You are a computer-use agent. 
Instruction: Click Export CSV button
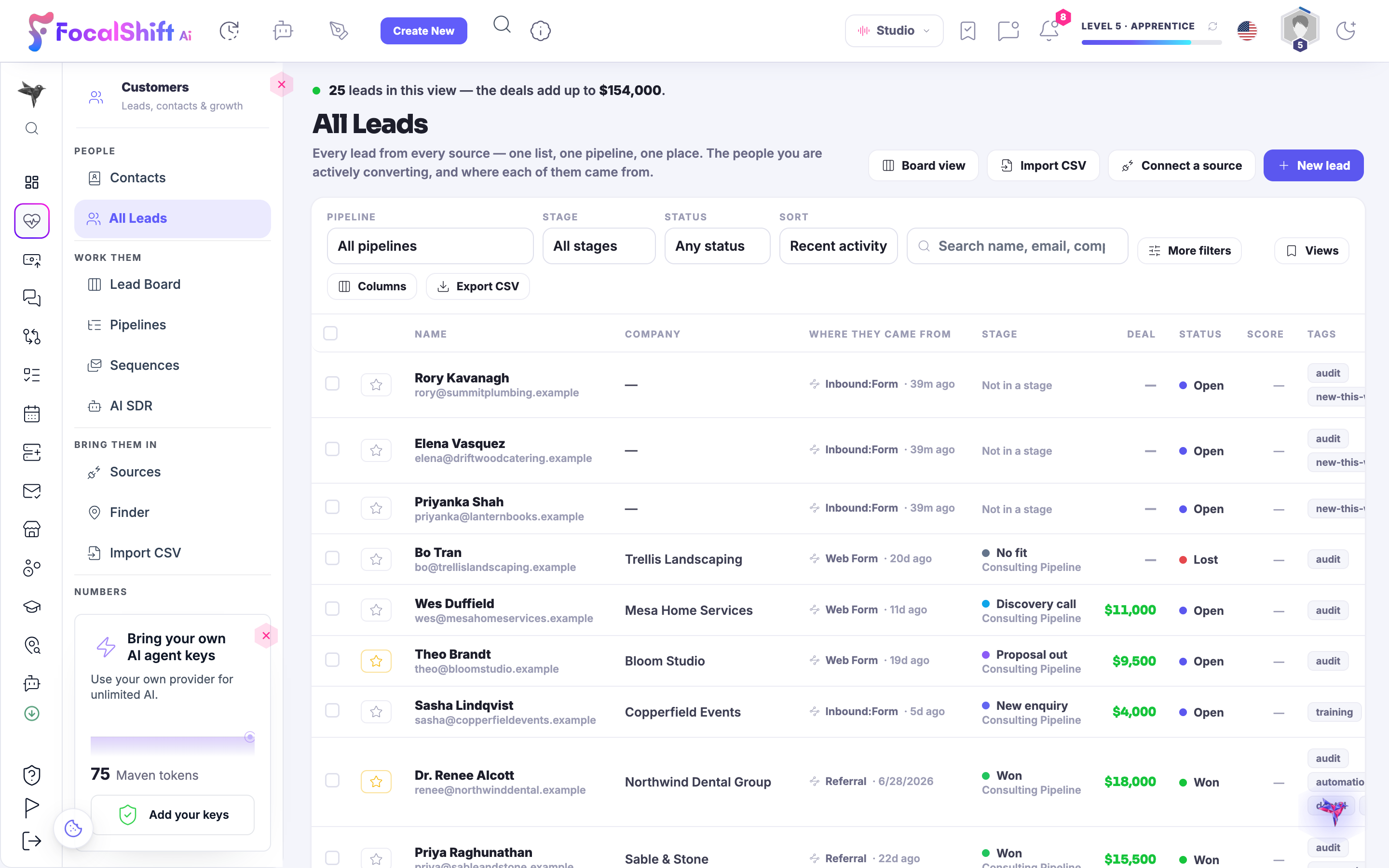(x=477, y=286)
